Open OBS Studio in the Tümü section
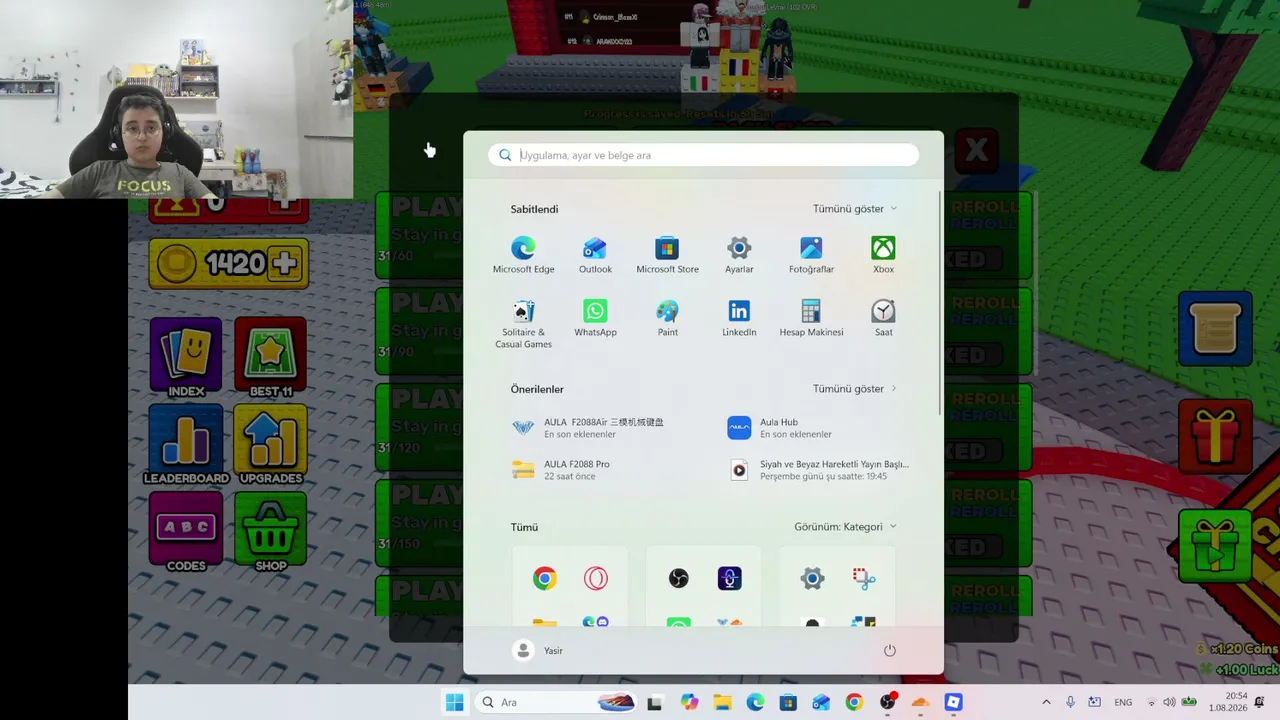This screenshot has width=1280, height=720. 678,578
